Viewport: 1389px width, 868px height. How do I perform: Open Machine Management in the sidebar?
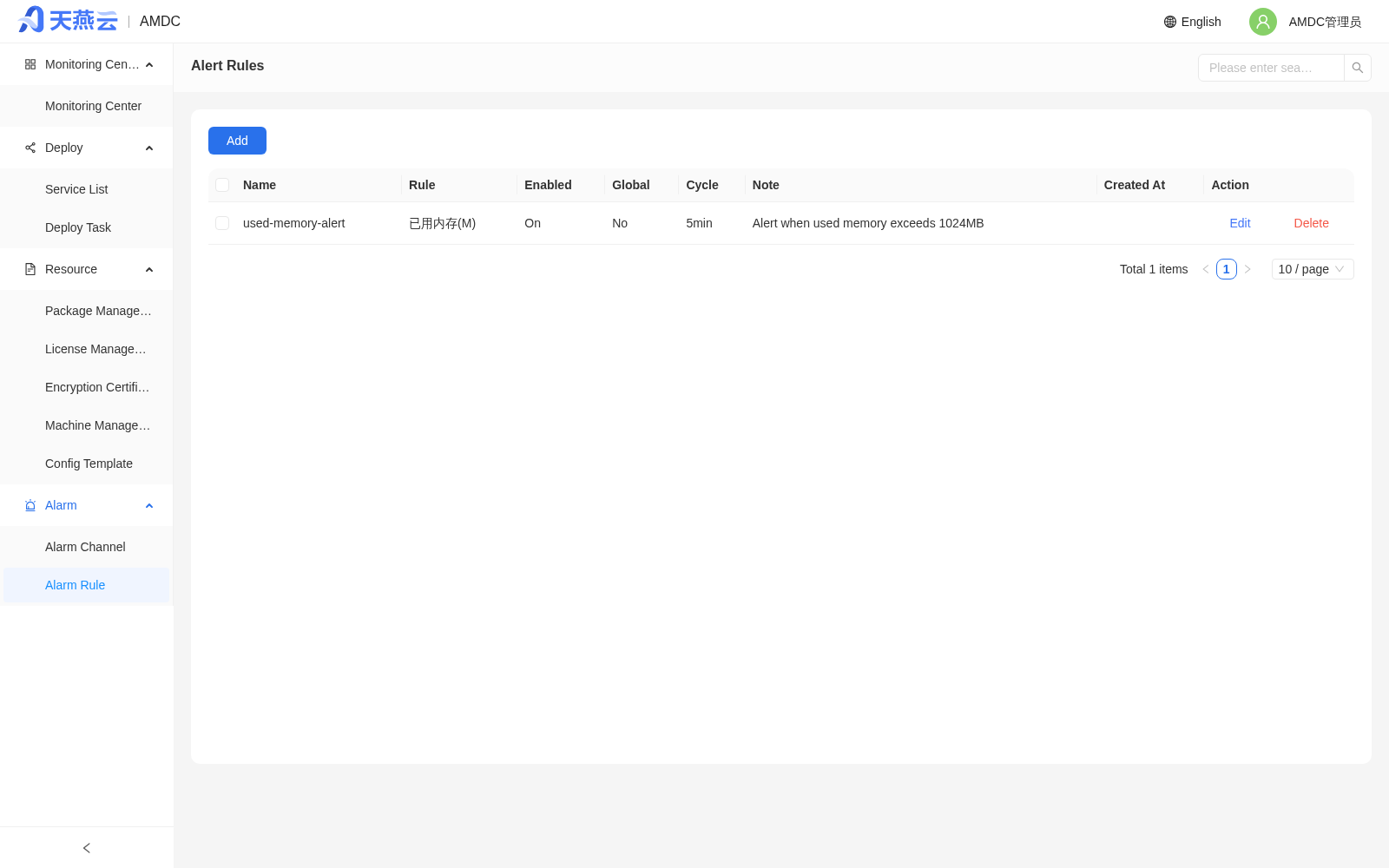[87, 425]
